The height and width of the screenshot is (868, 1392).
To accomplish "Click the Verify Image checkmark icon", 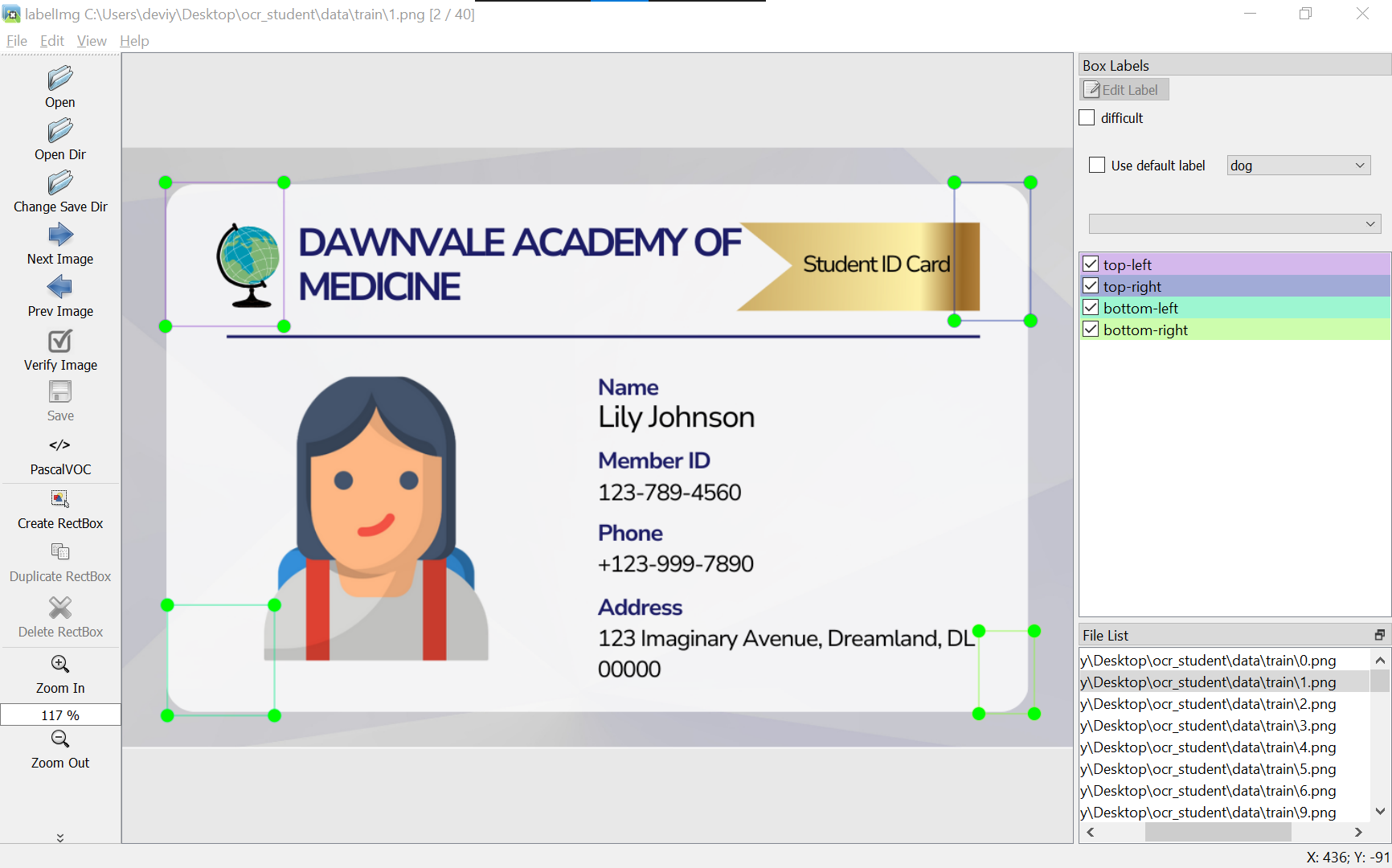I will click(60, 341).
